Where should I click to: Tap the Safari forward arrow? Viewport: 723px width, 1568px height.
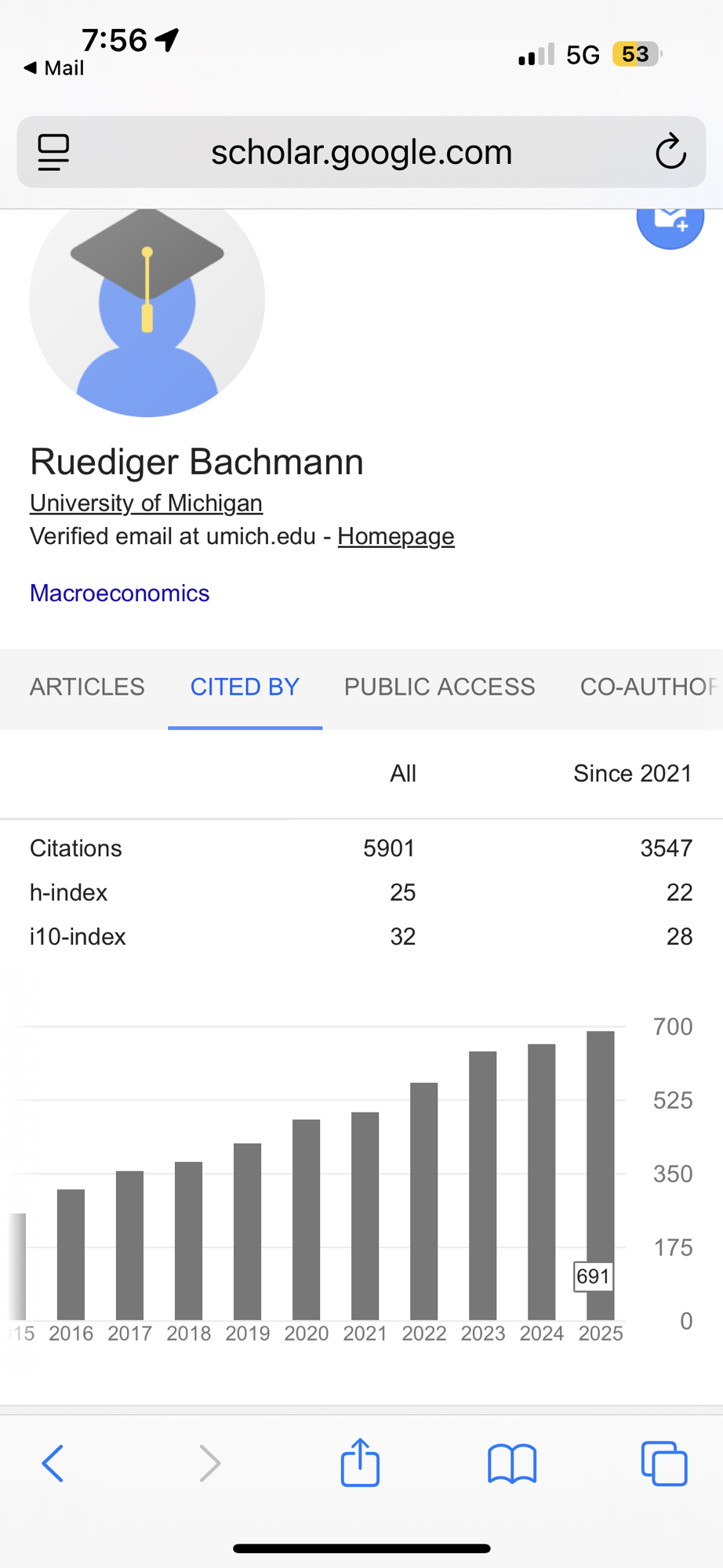coord(209,1463)
